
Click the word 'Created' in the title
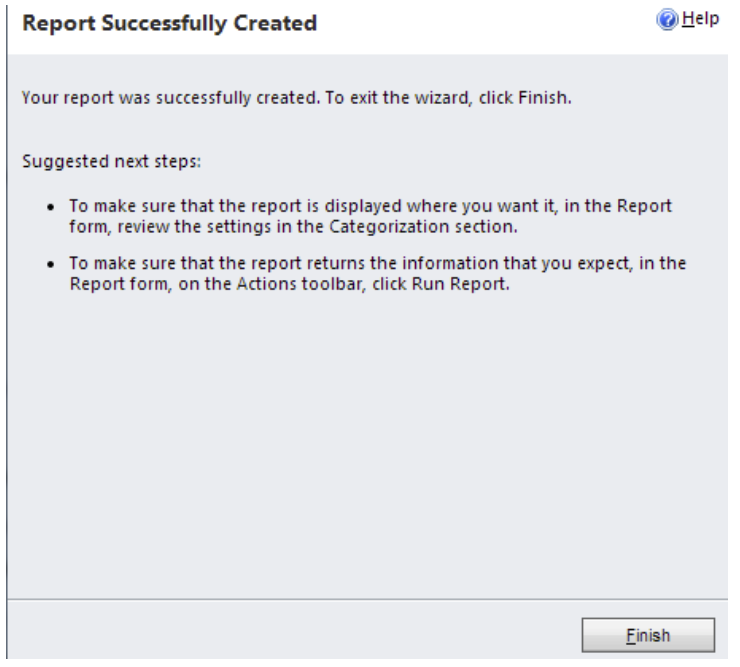coord(275,23)
